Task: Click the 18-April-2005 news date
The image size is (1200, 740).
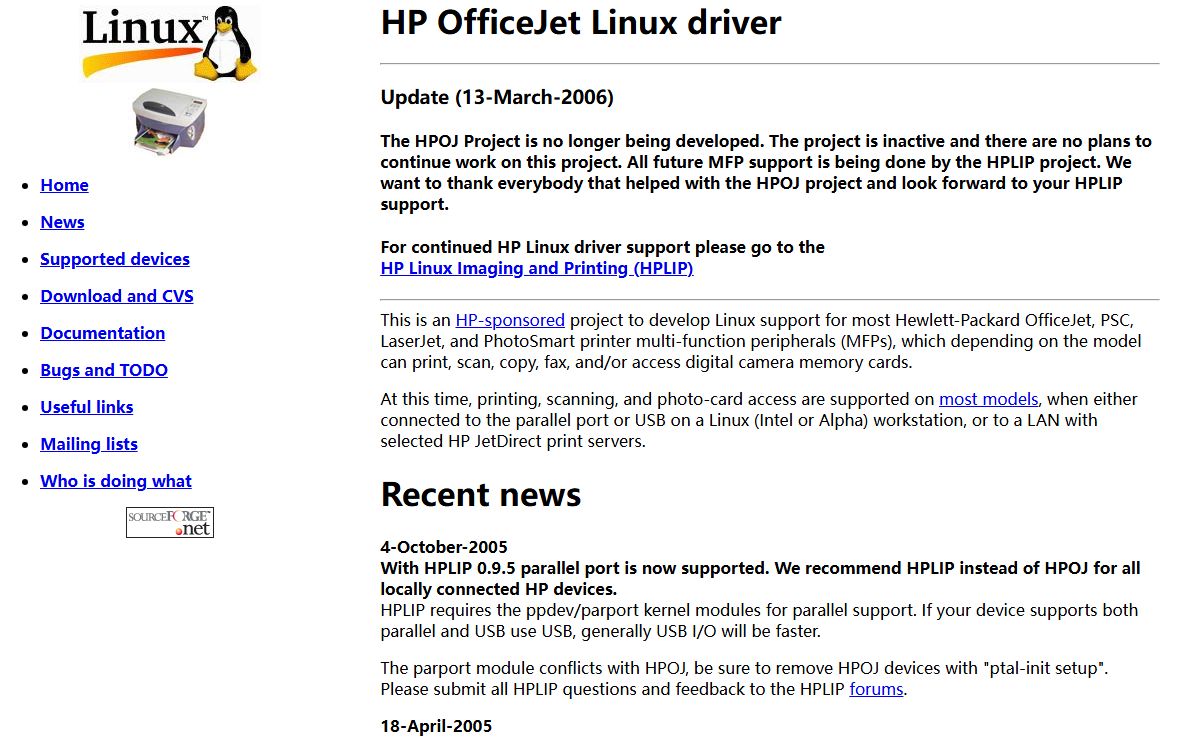Action: point(436,726)
